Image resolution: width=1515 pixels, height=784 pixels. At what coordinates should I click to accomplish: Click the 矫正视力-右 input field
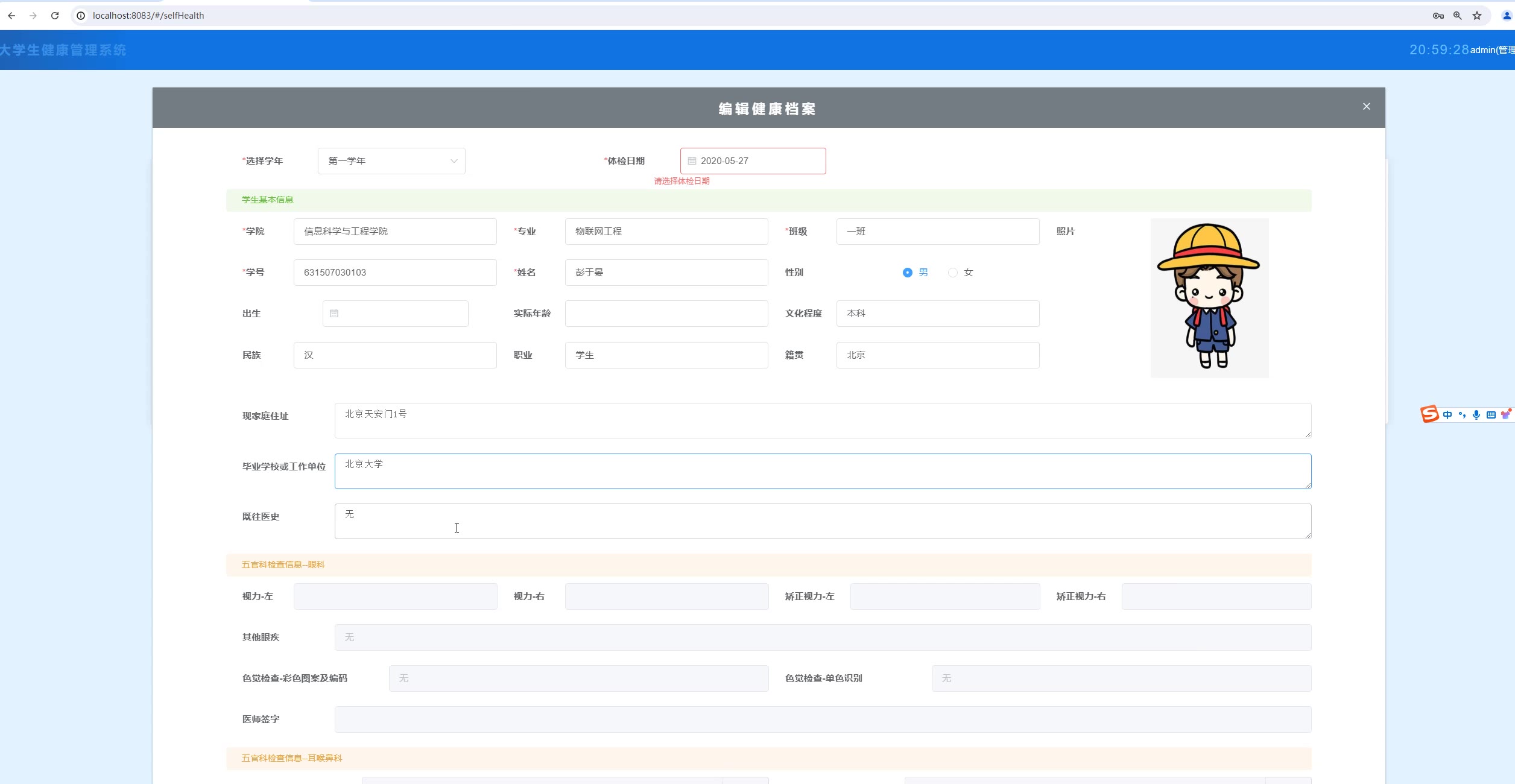pyautogui.click(x=1216, y=596)
